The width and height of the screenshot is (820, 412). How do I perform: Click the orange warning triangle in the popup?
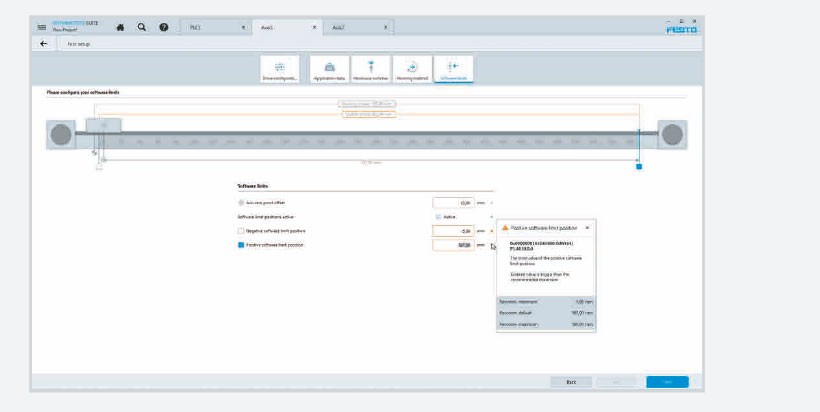coord(505,228)
